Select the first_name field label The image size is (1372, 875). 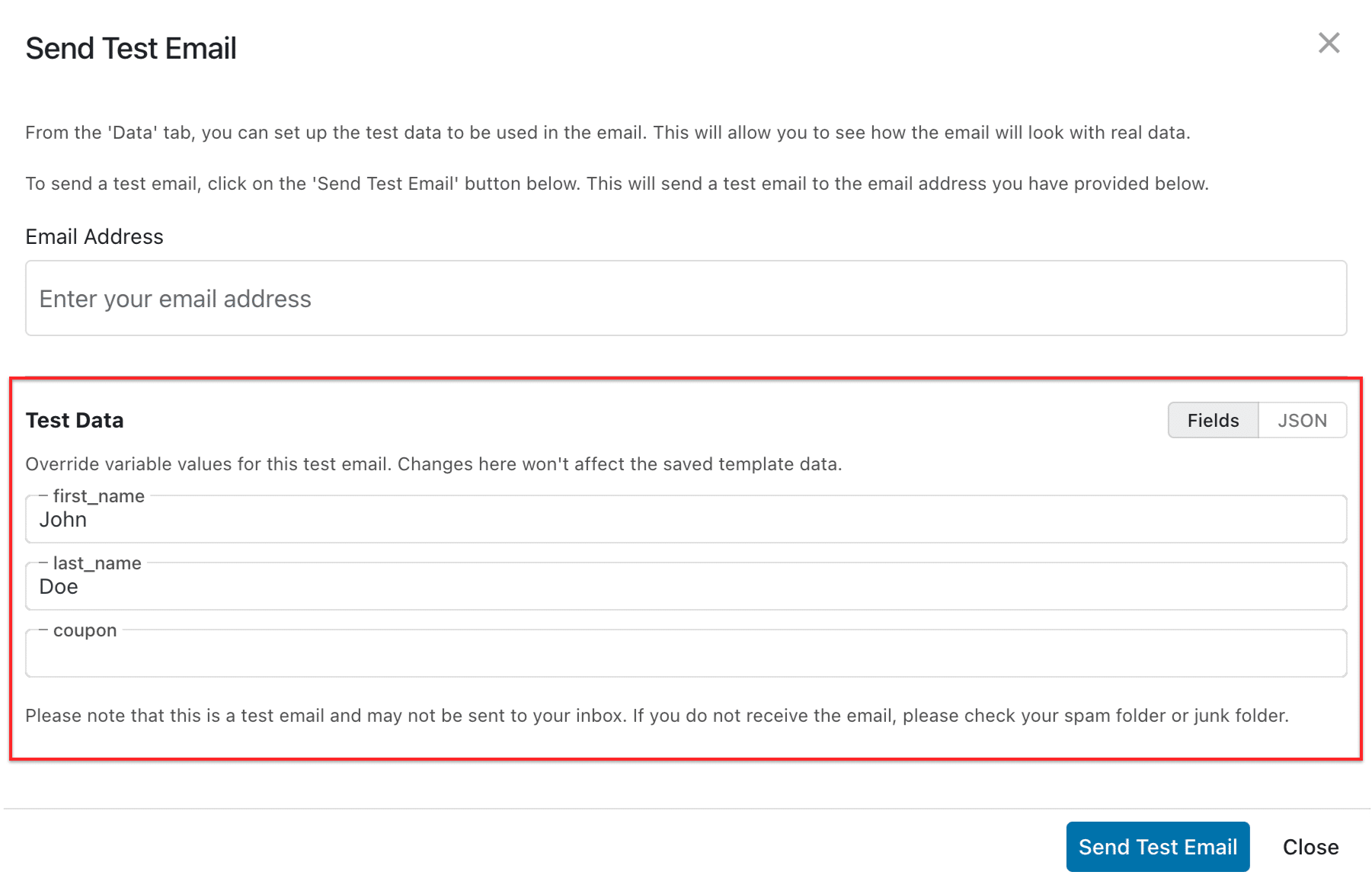pyautogui.click(x=98, y=495)
